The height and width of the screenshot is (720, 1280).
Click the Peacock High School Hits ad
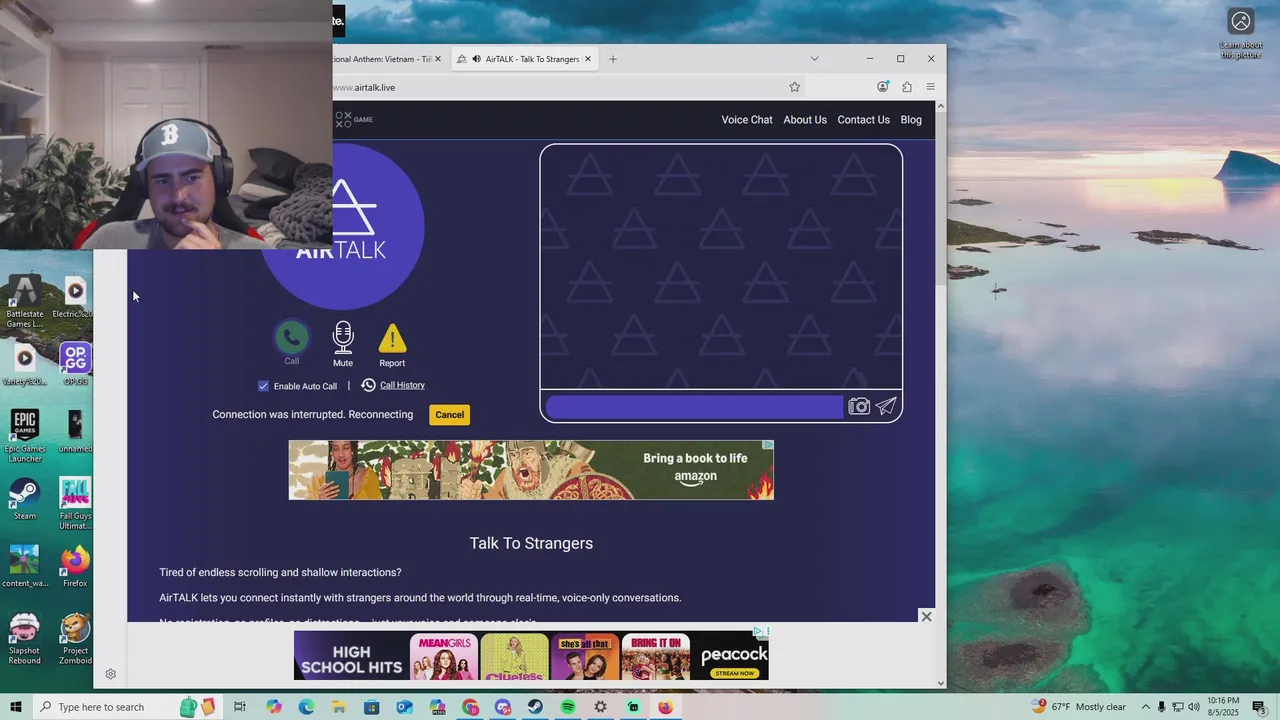[531, 656]
